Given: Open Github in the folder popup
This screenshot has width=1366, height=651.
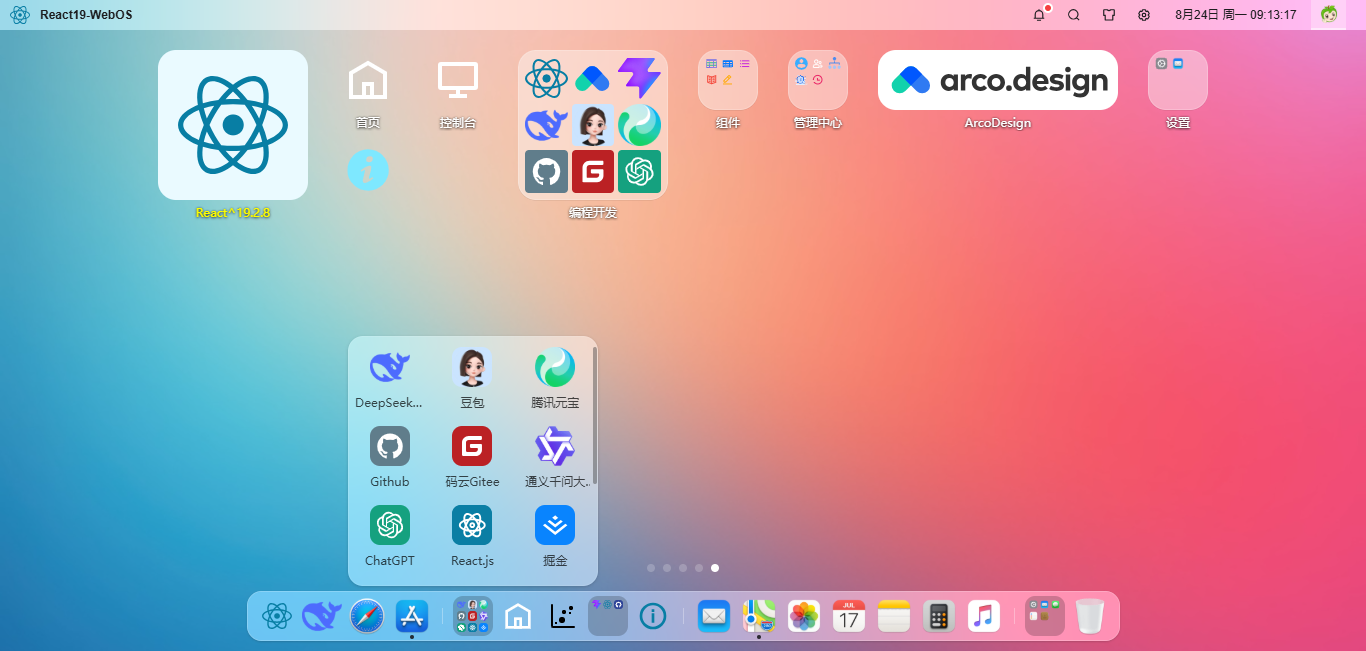Looking at the screenshot, I should 390,446.
